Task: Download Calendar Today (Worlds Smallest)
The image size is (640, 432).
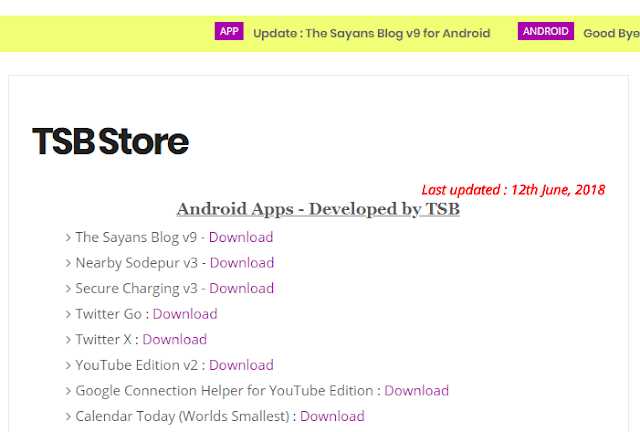Action: pyautogui.click(x=332, y=416)
